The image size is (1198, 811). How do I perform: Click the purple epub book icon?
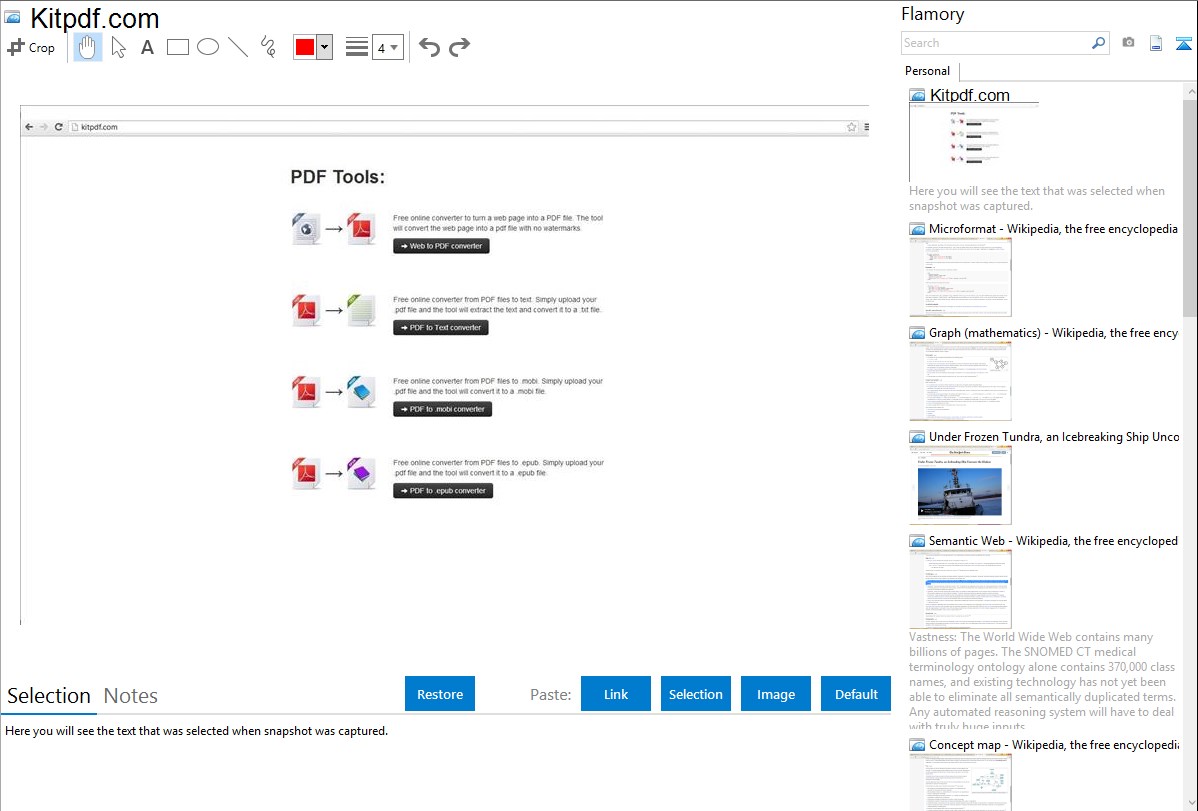361,473
